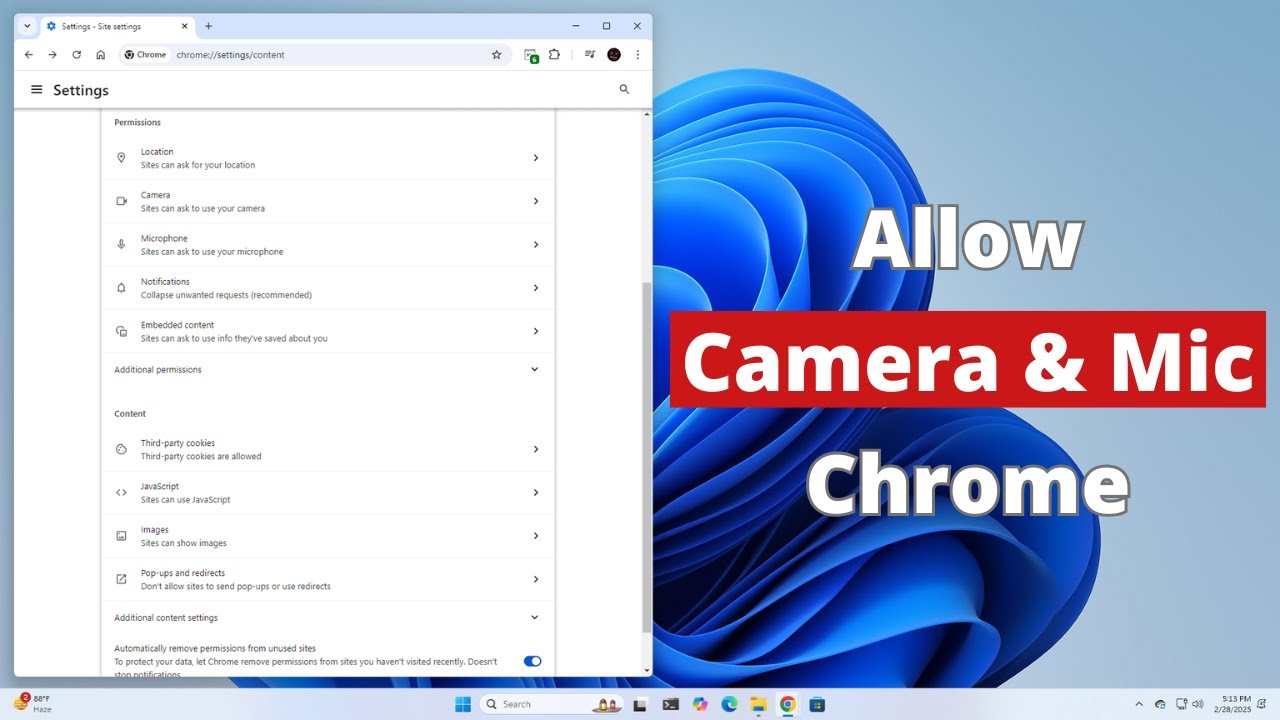This screenshot has width=1280, height=720.
Task: Open Microphone permission settings
Action: 328,245
